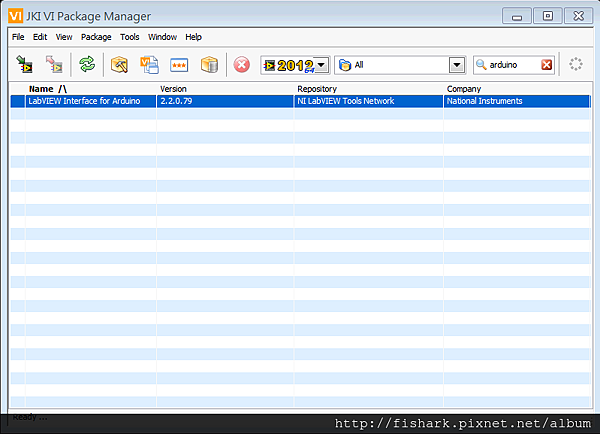This screenshot has width=600, height=434.
Task: Sort by the Version column header
Action: click(225, 89)
